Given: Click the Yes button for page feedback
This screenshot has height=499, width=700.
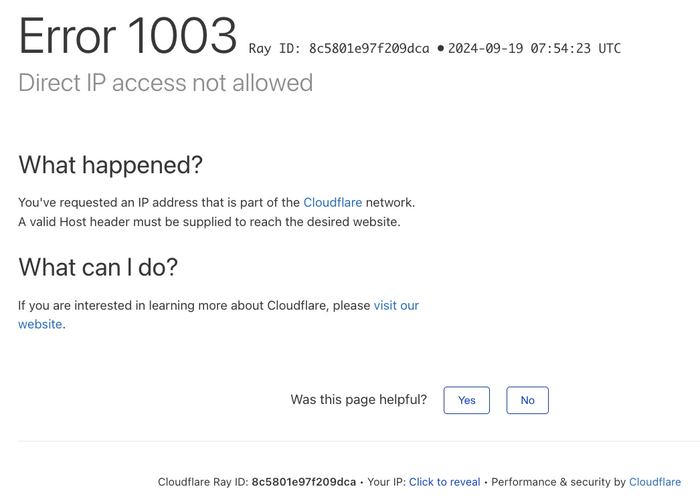Looking at the screenshot, I should click(x=466, y=400).
